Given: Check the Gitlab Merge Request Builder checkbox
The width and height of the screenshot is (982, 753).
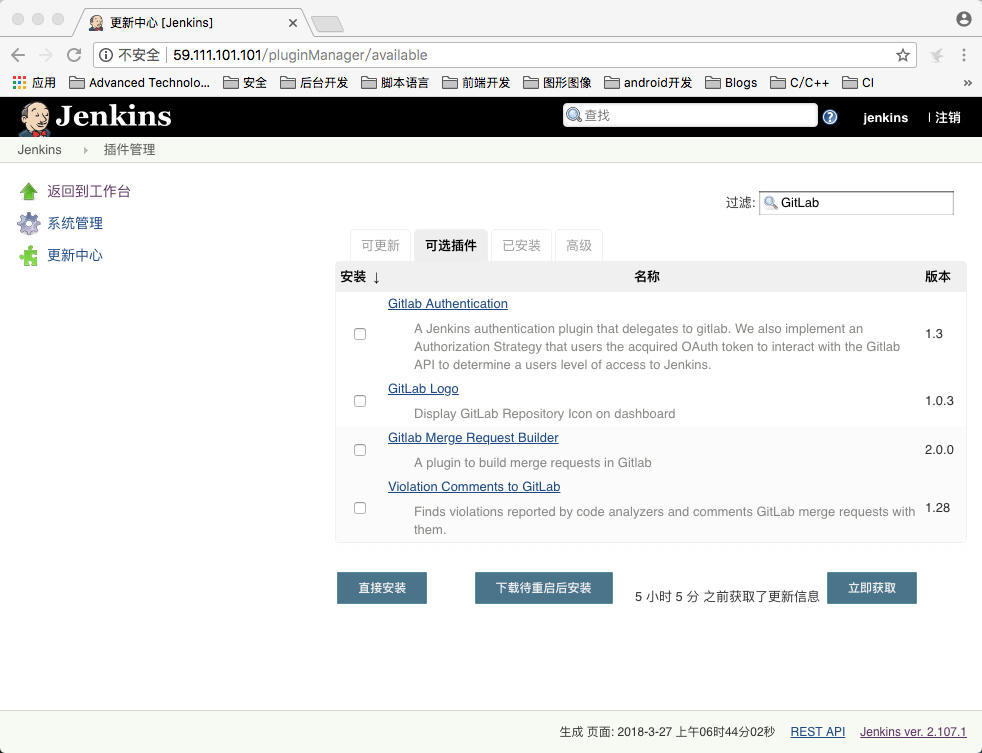Looking at the screenshot, I should coord(359,450).
